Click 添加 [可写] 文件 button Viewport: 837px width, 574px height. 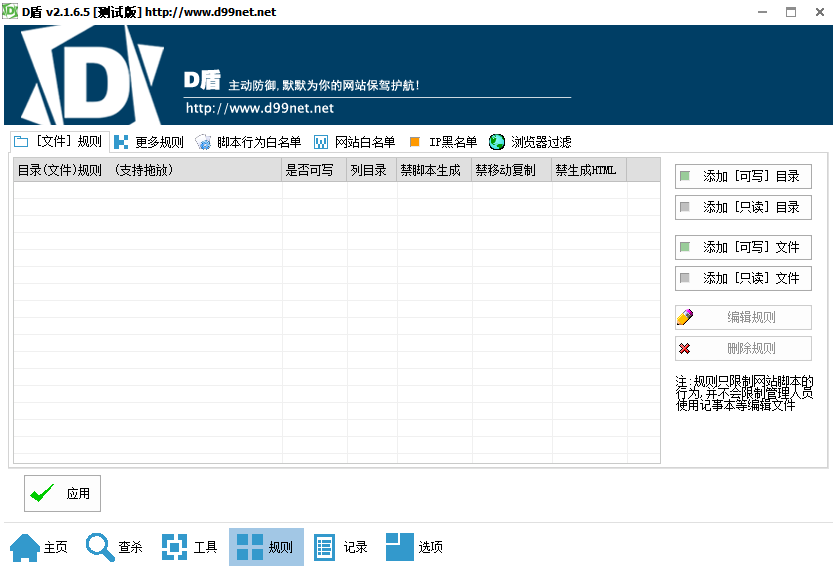[743, 247]
